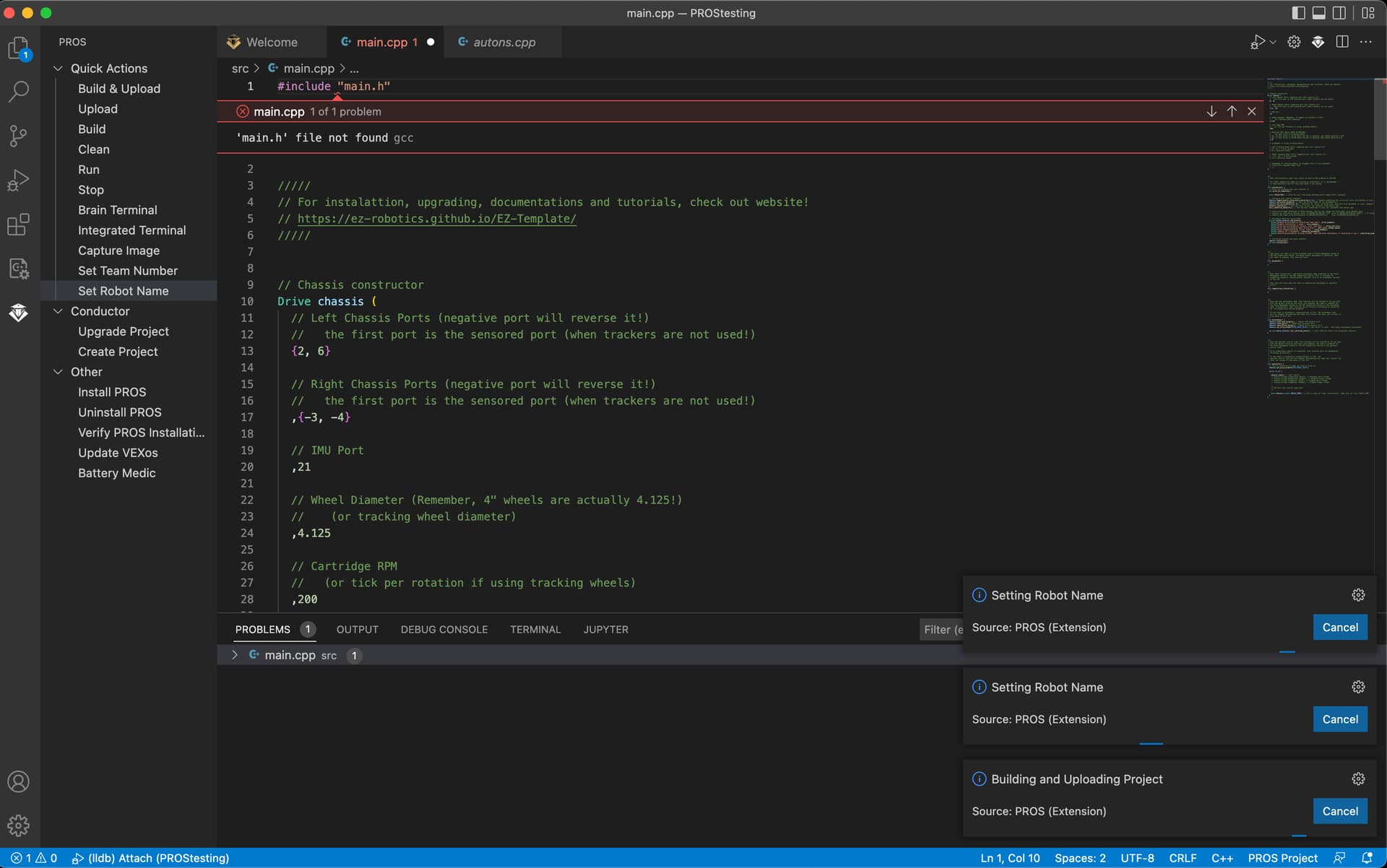Collapse the Conductor section
The height and width of the screenshot is (868, 1387).
pyautogui.click(x=58, y=311)
